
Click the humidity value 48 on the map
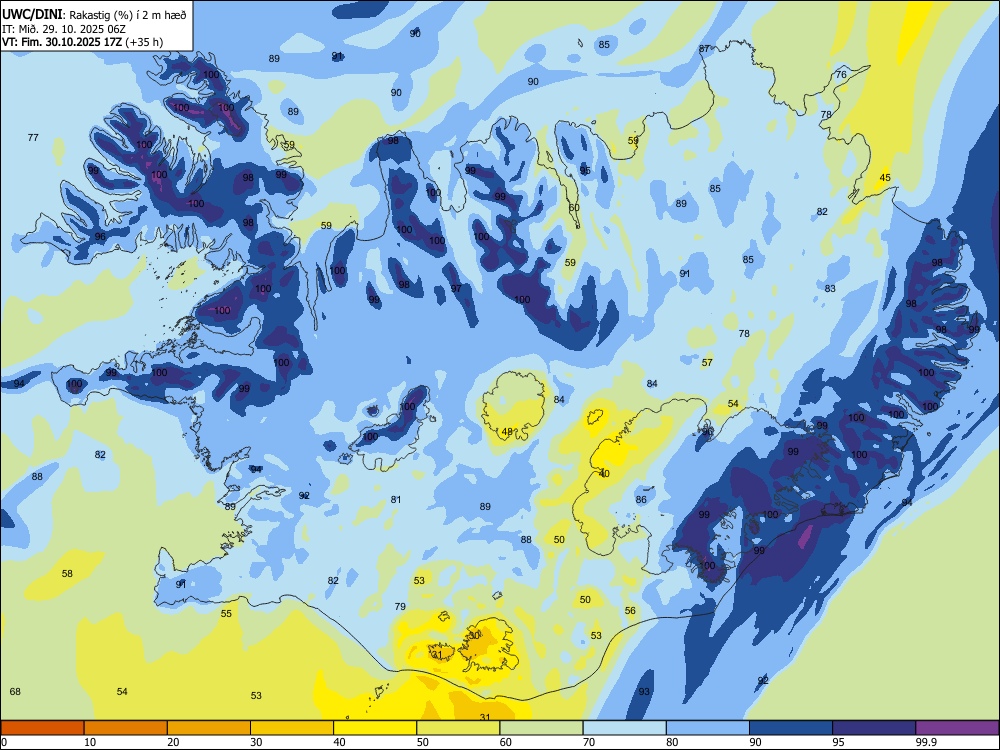point(507,432)
